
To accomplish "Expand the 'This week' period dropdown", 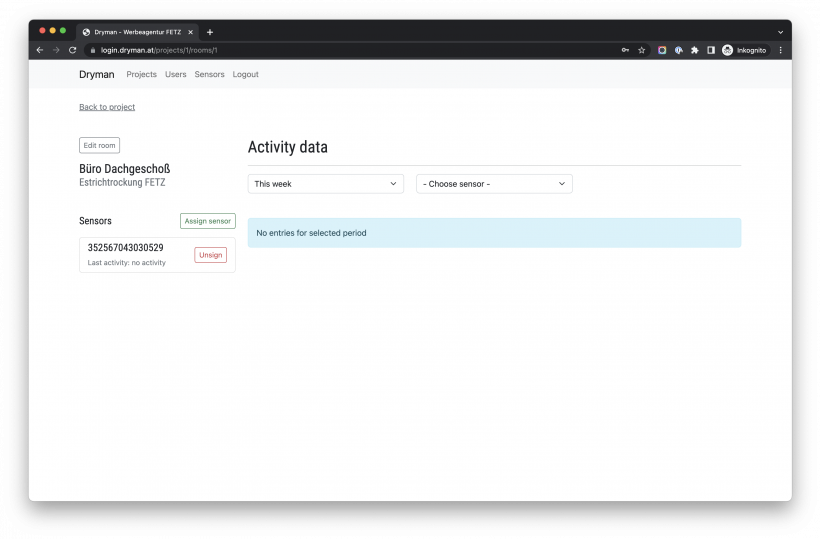I will click(325, 184).
